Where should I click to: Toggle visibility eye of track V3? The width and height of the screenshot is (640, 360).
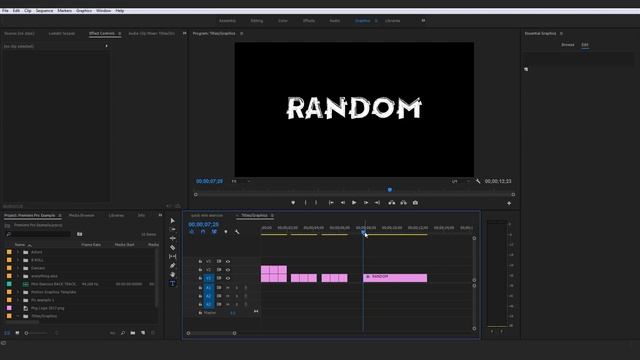click(x=228, y=261)
